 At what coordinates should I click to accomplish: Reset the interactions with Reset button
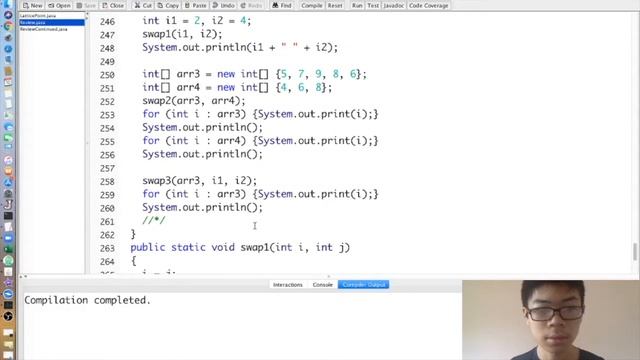point(335,5)
